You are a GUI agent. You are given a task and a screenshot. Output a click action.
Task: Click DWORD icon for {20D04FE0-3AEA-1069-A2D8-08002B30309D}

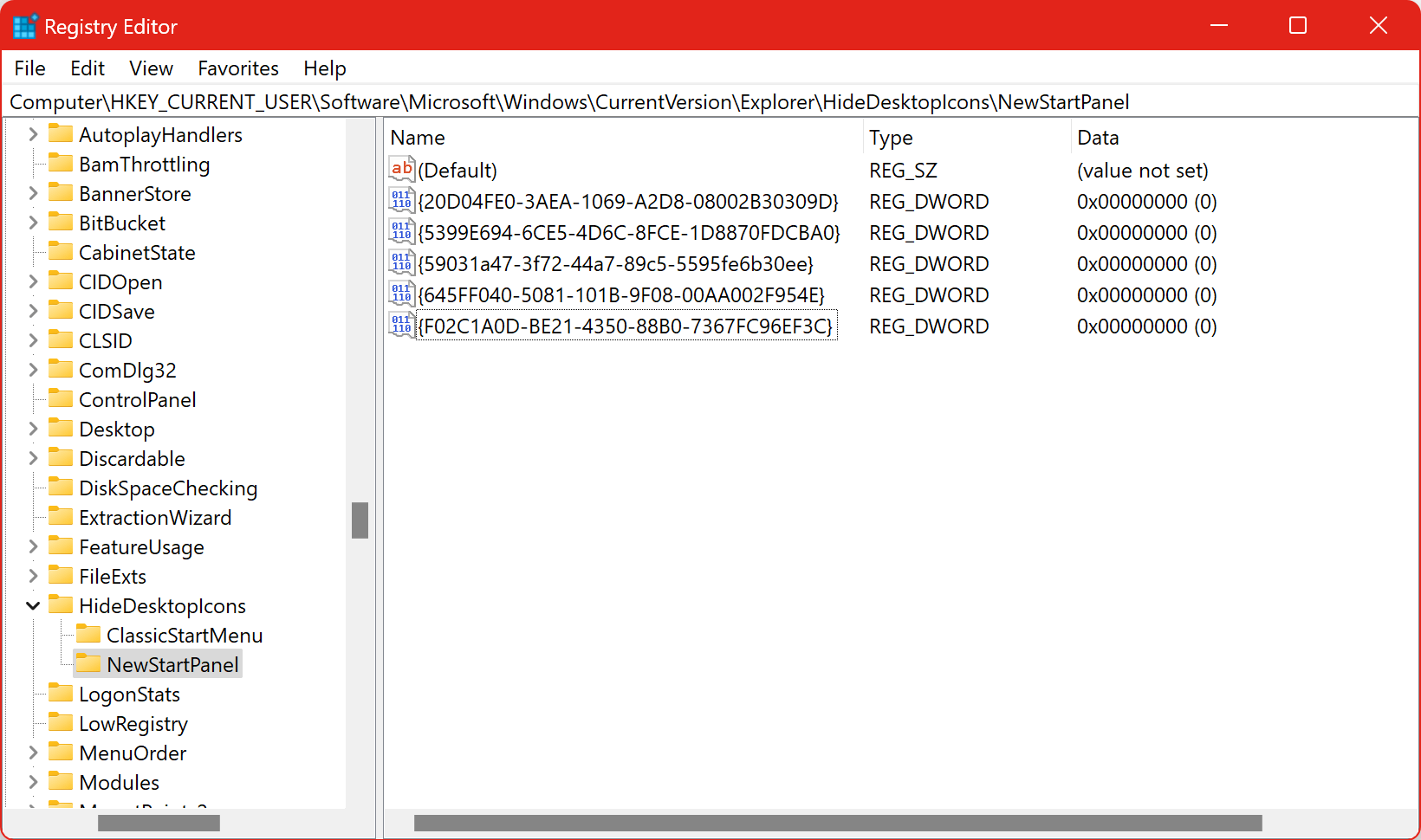[x=402, y=201]
